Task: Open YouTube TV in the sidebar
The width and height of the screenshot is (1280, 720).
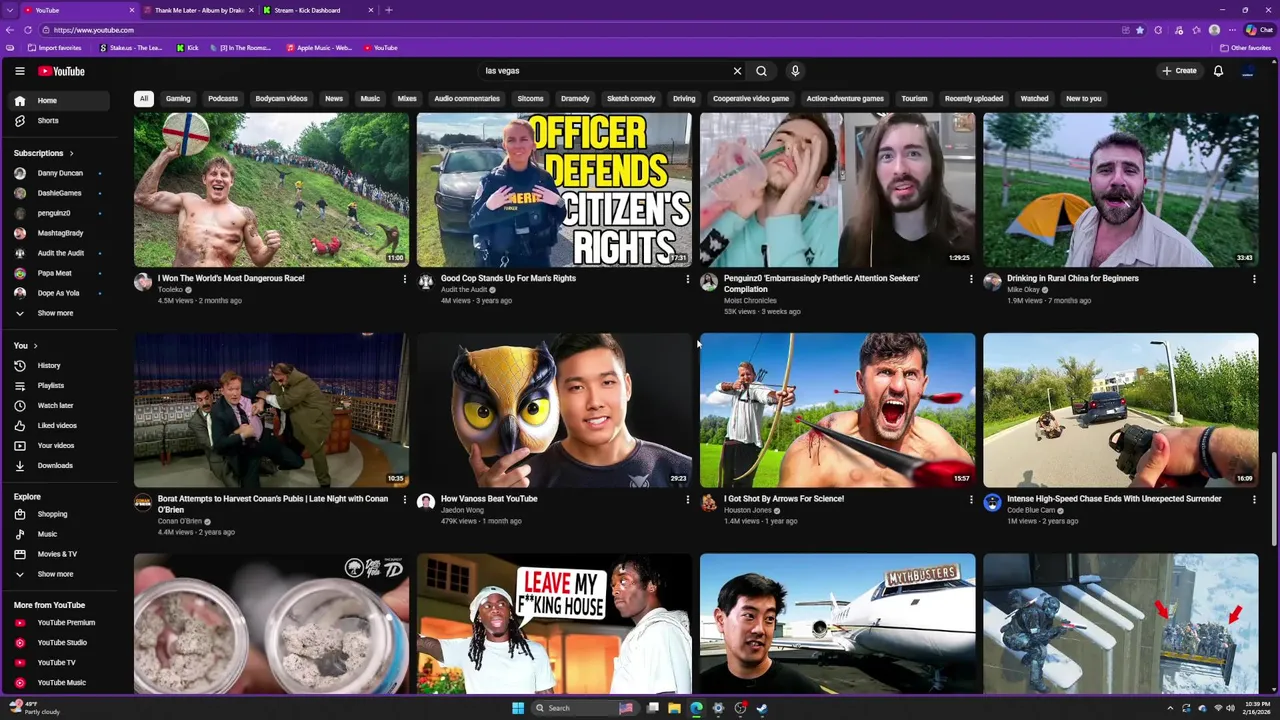Action: 56,663
